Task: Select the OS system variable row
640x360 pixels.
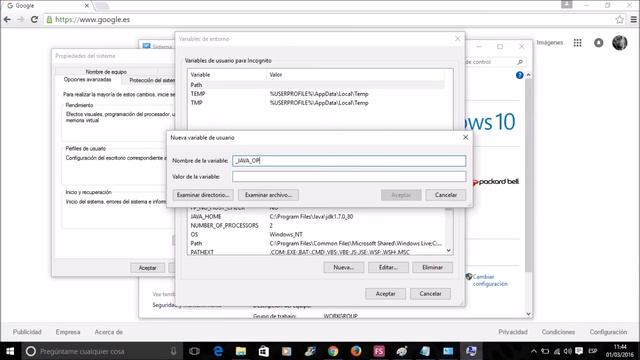Action: 316,234
